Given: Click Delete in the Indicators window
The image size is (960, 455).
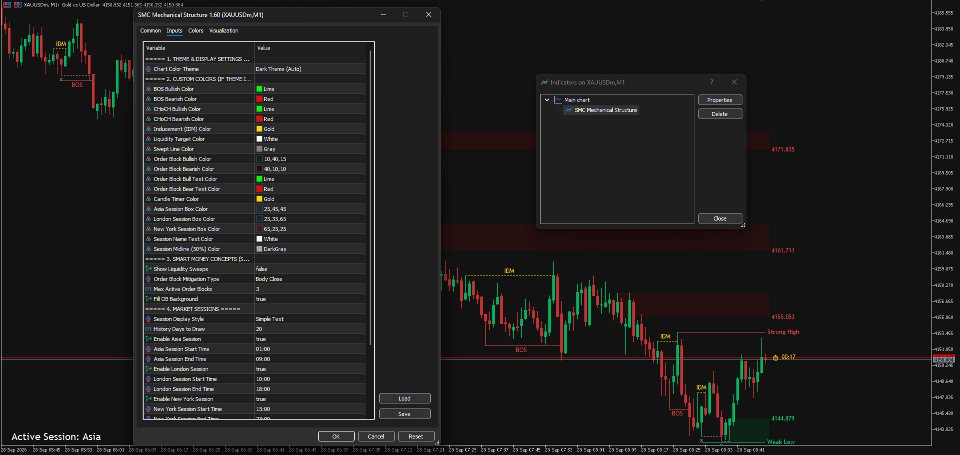Looking at the screenshot, I should pos(720,114).
